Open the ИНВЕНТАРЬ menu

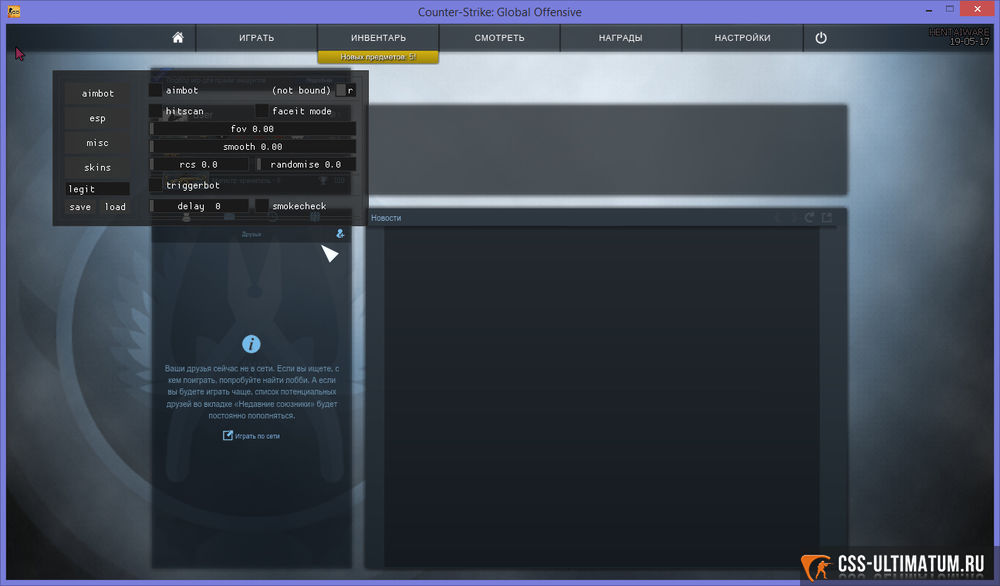(x=378, y=38)
